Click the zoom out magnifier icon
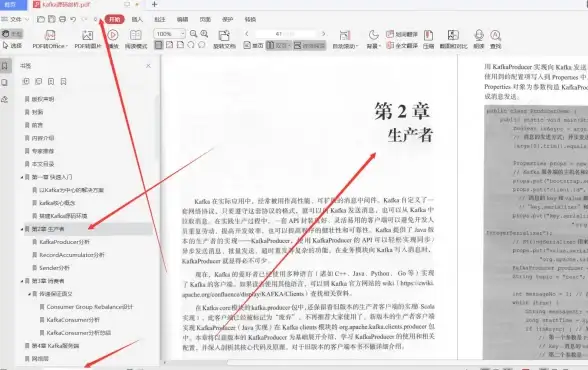The image size is (588, 370). click(x=194, y=34)
